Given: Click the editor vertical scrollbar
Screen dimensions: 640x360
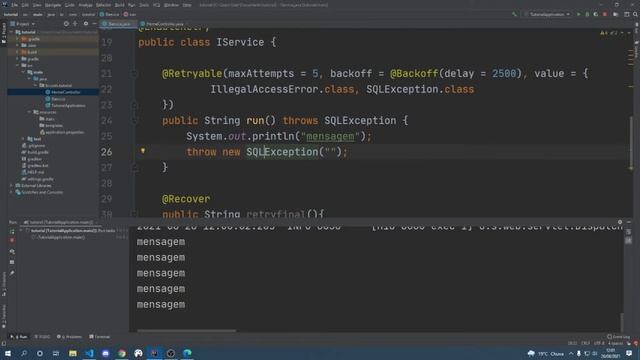Looking at the screenshot, I should 631,143.
